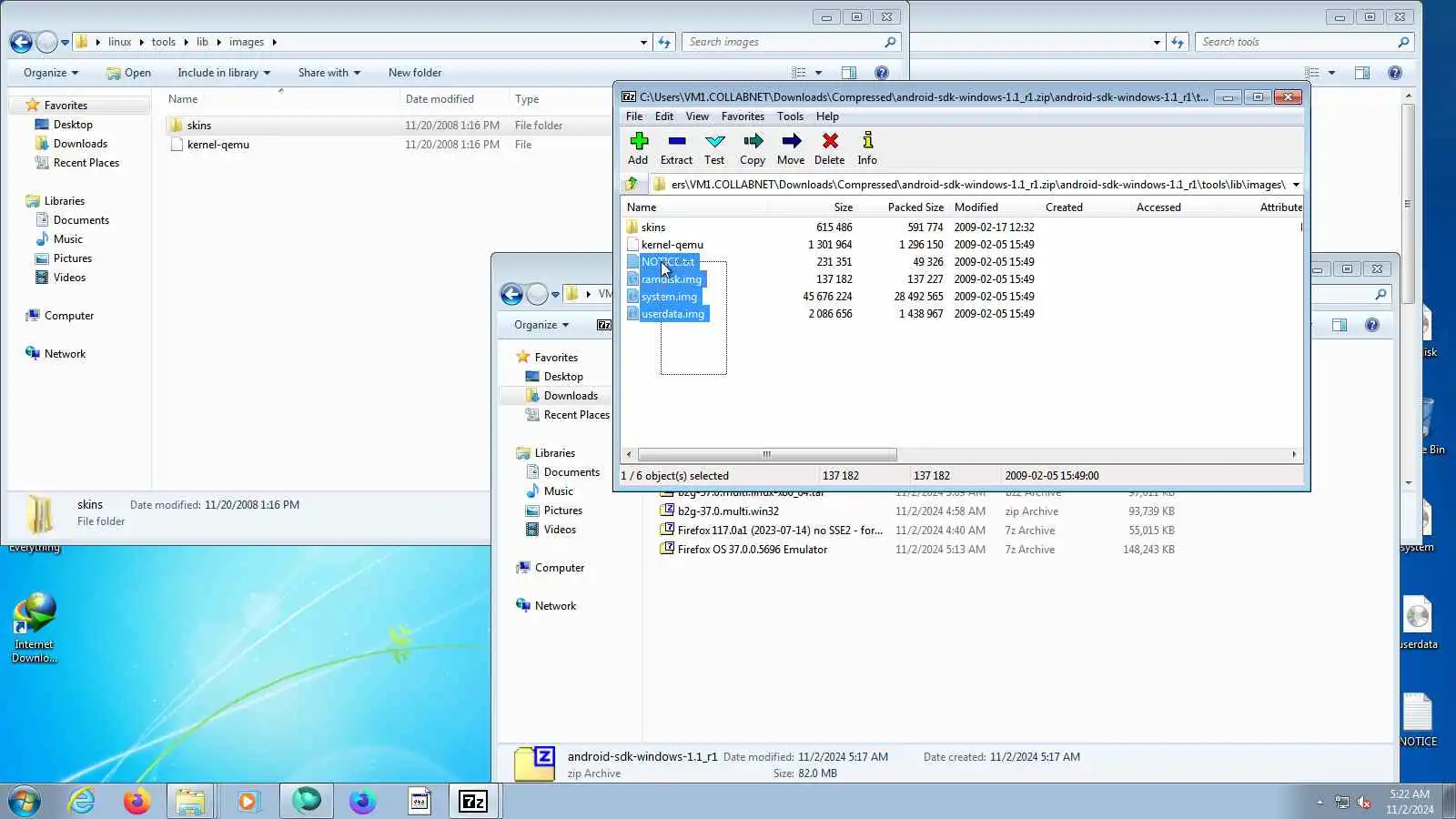Change view in the images Explorer window
The image size is (1456, 819).
tap(799, 73)
